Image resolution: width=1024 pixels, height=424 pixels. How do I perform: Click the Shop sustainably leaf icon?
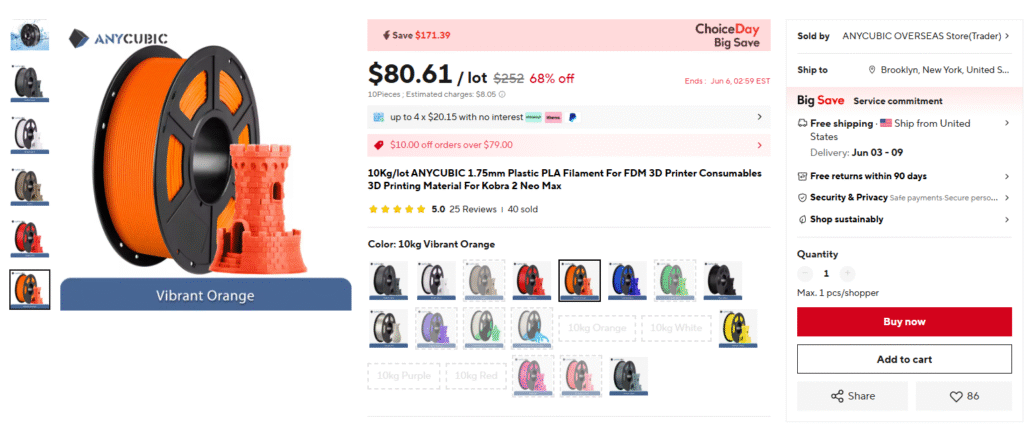click(802, 220)
